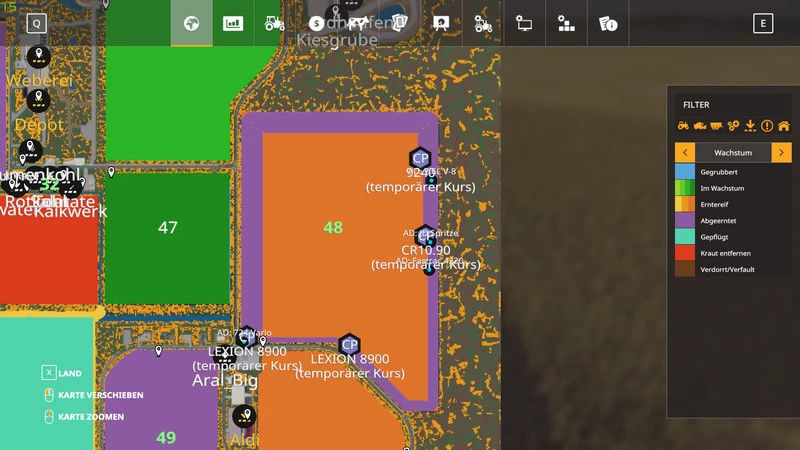
Task: Click the Wachstum filter selector label
Action: pos(733,153)
